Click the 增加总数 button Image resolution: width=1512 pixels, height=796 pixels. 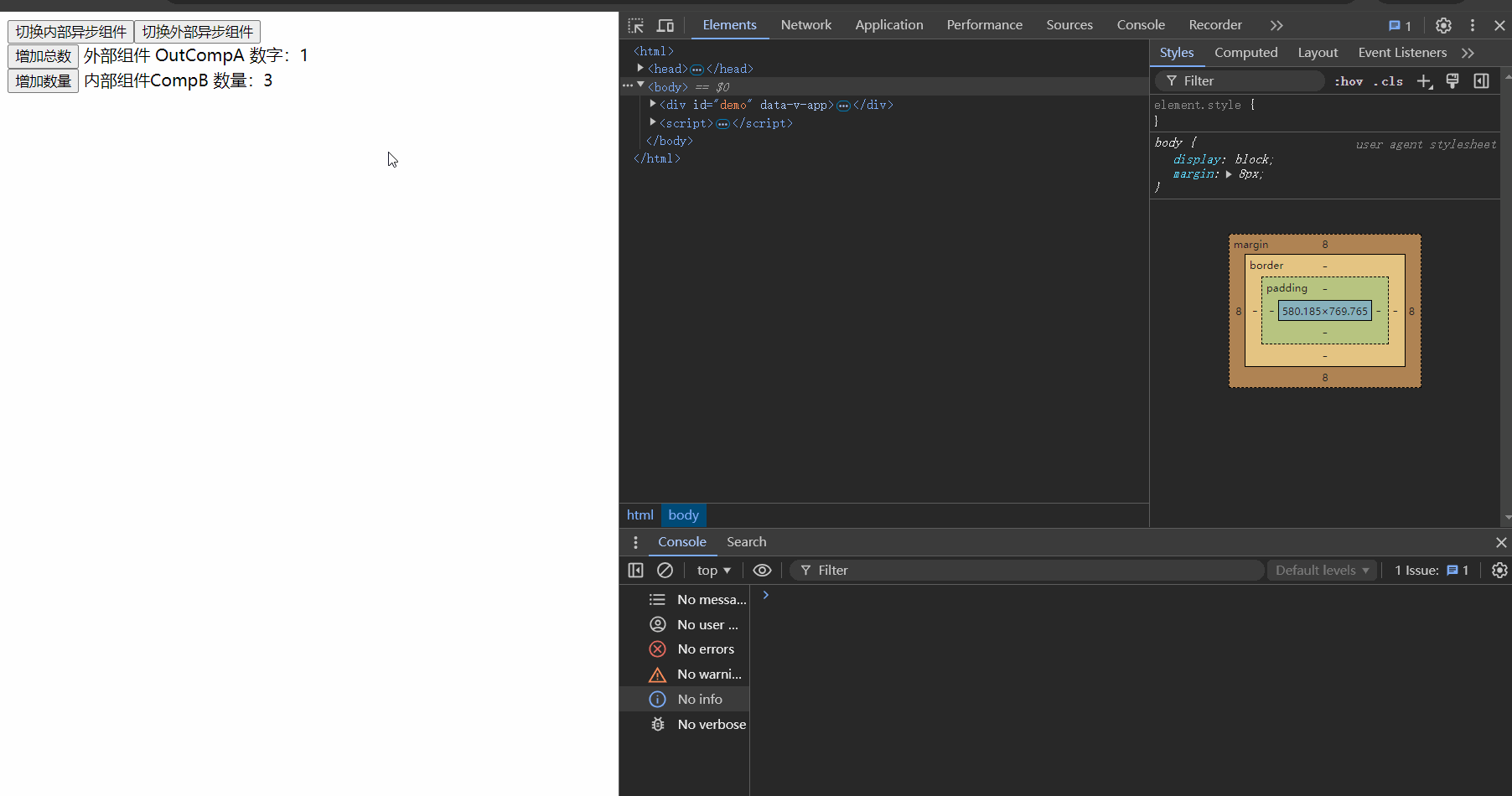pos(43,56)
